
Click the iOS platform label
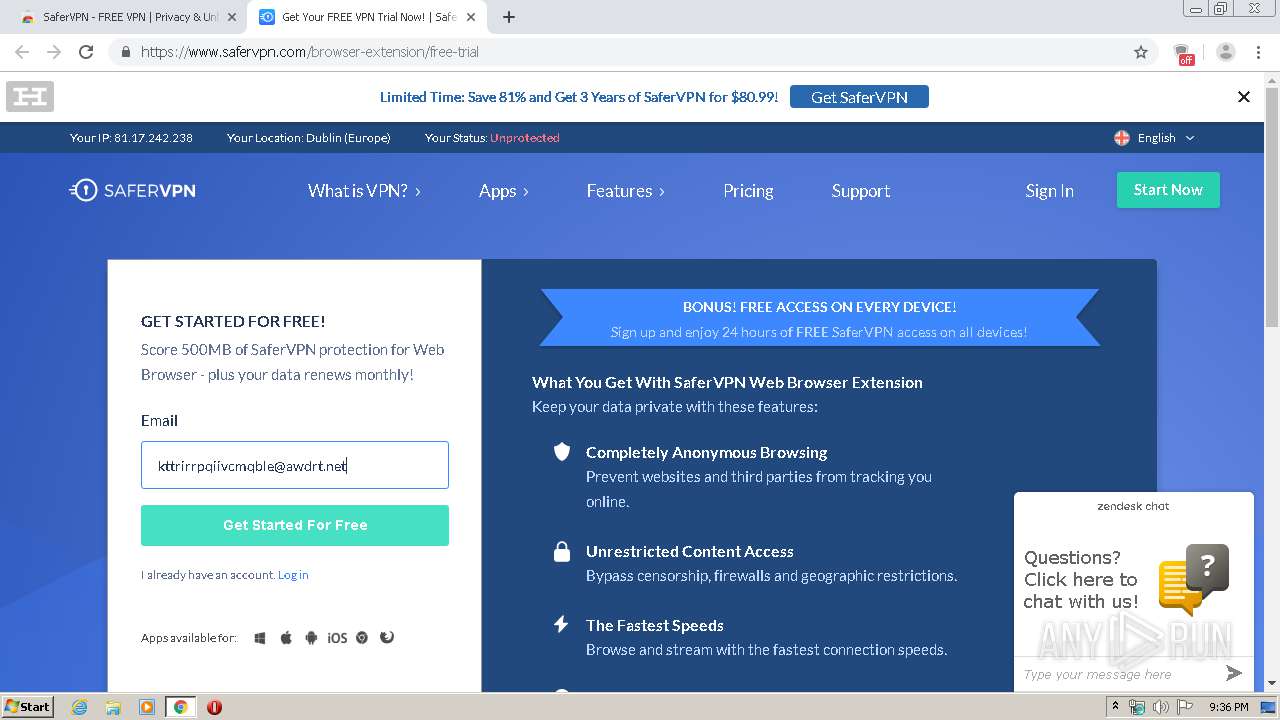[x=337, y=638]
